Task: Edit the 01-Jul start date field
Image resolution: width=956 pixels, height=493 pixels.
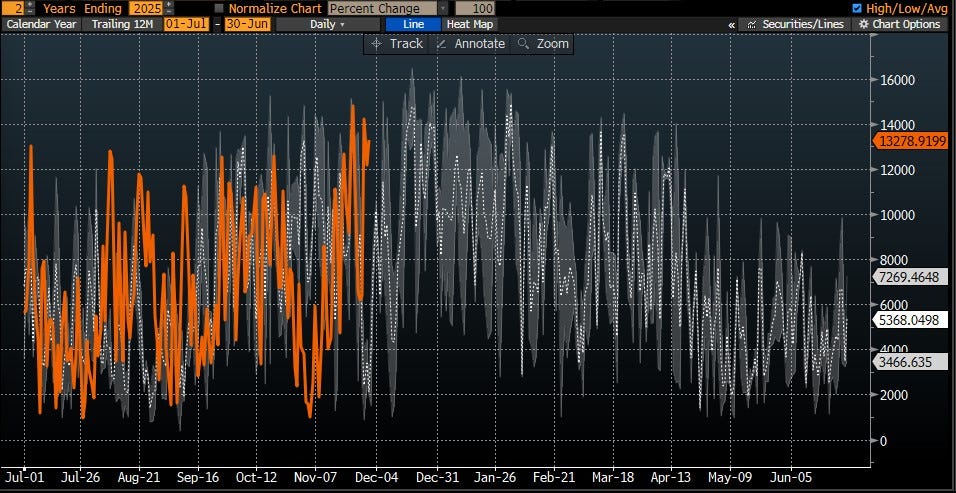Action: (186, 24)
